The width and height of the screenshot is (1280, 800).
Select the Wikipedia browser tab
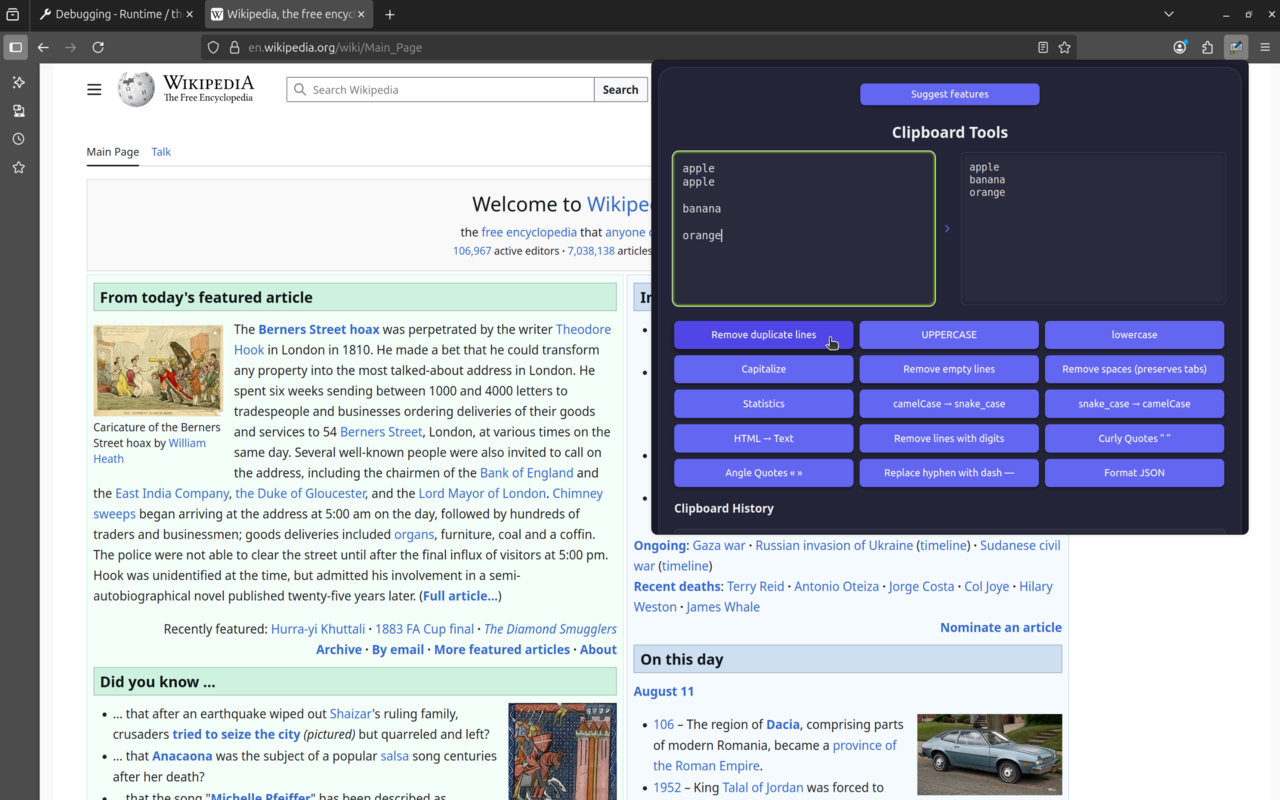click(288, 15)
